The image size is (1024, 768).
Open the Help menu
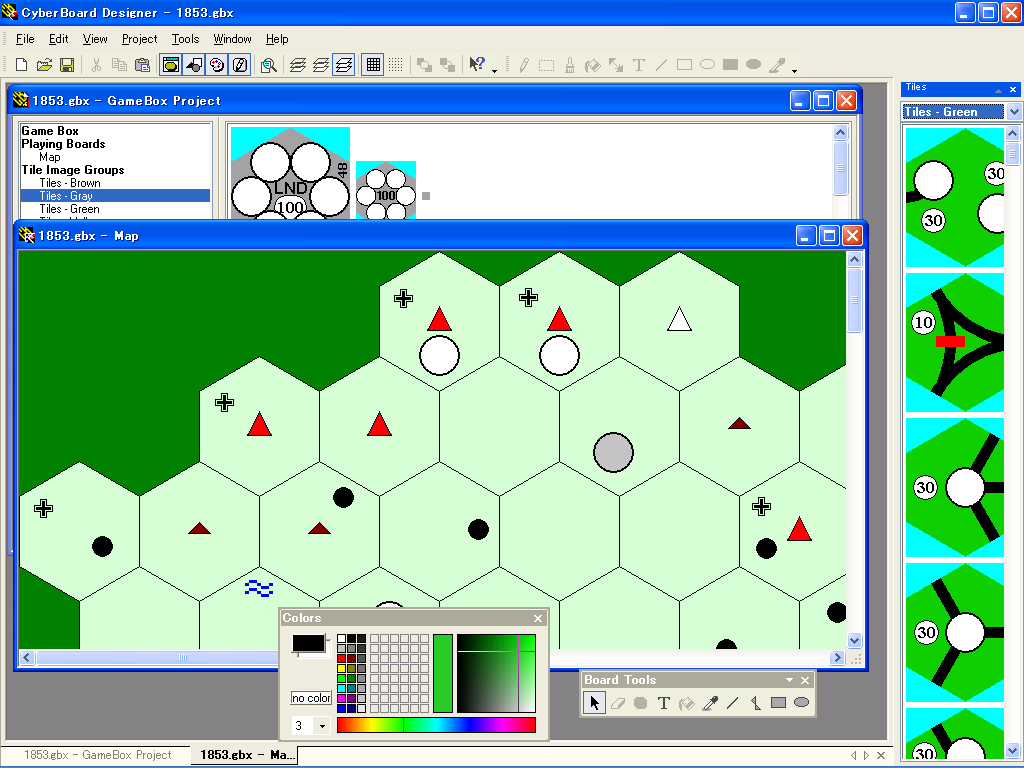pyautogui.click(x=277, y=39)
